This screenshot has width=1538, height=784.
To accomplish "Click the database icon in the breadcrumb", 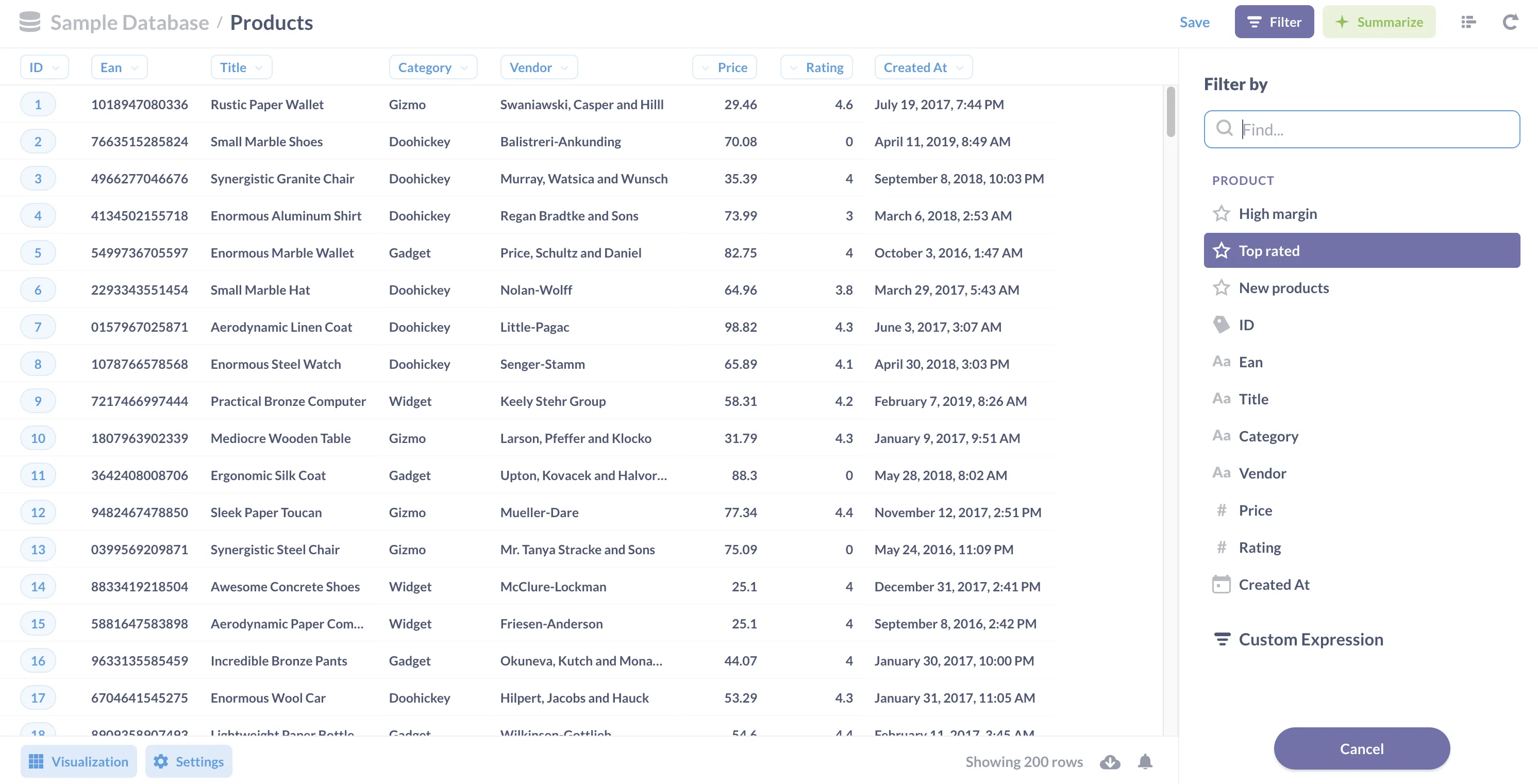I will 29,22.
